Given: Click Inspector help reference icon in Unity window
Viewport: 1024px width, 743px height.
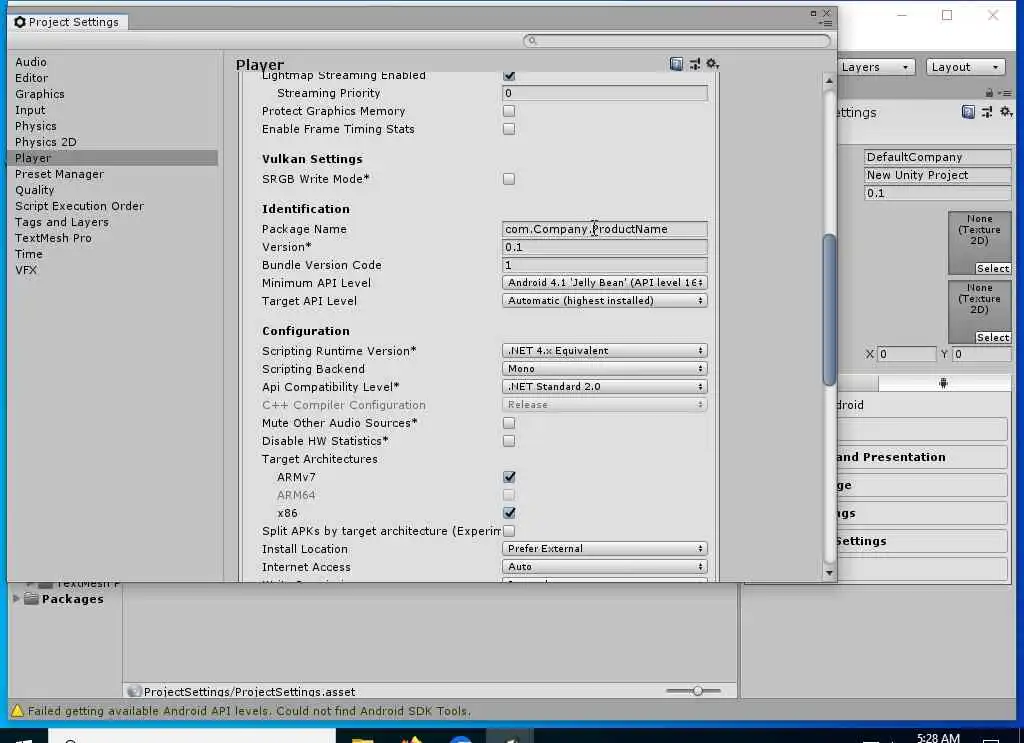Looking at the screenshot, I should pyautogui.click(x=968, y=112).
